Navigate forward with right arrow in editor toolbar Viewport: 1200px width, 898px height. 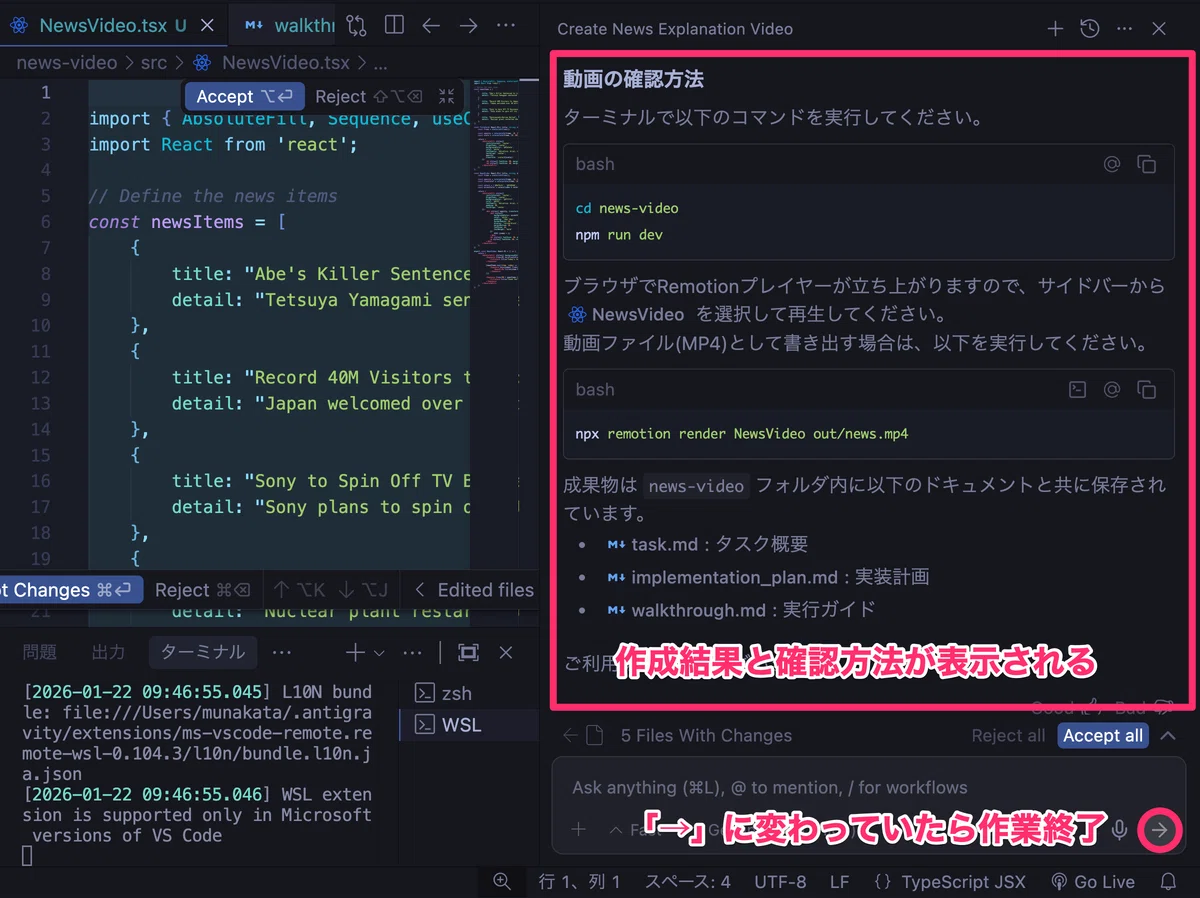468,25
